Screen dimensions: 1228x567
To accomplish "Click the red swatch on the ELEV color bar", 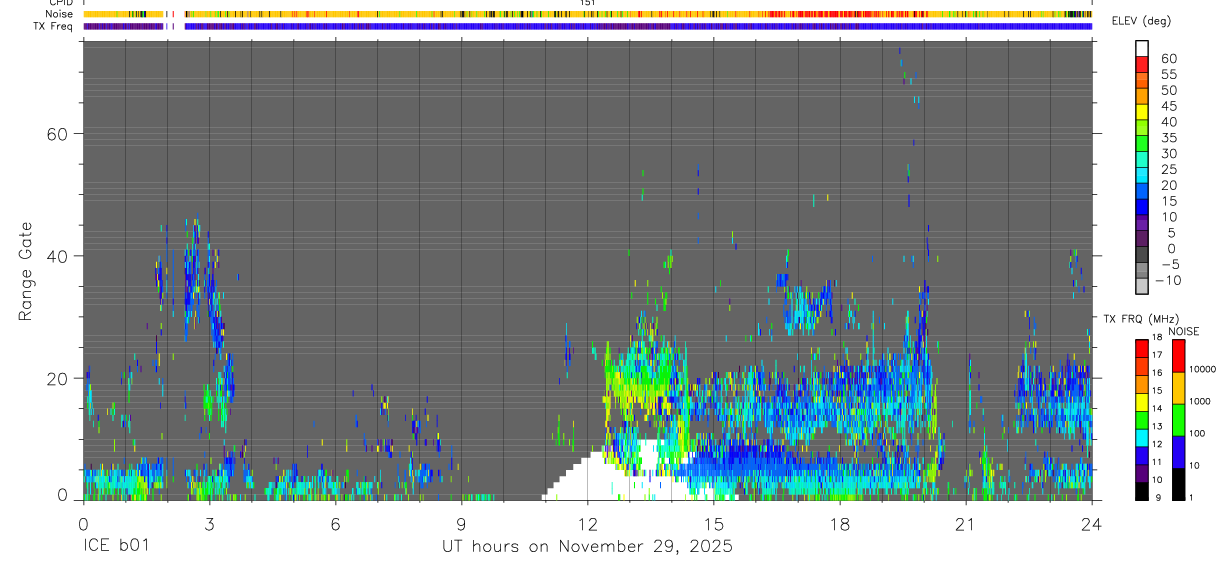I will 1142,66.
